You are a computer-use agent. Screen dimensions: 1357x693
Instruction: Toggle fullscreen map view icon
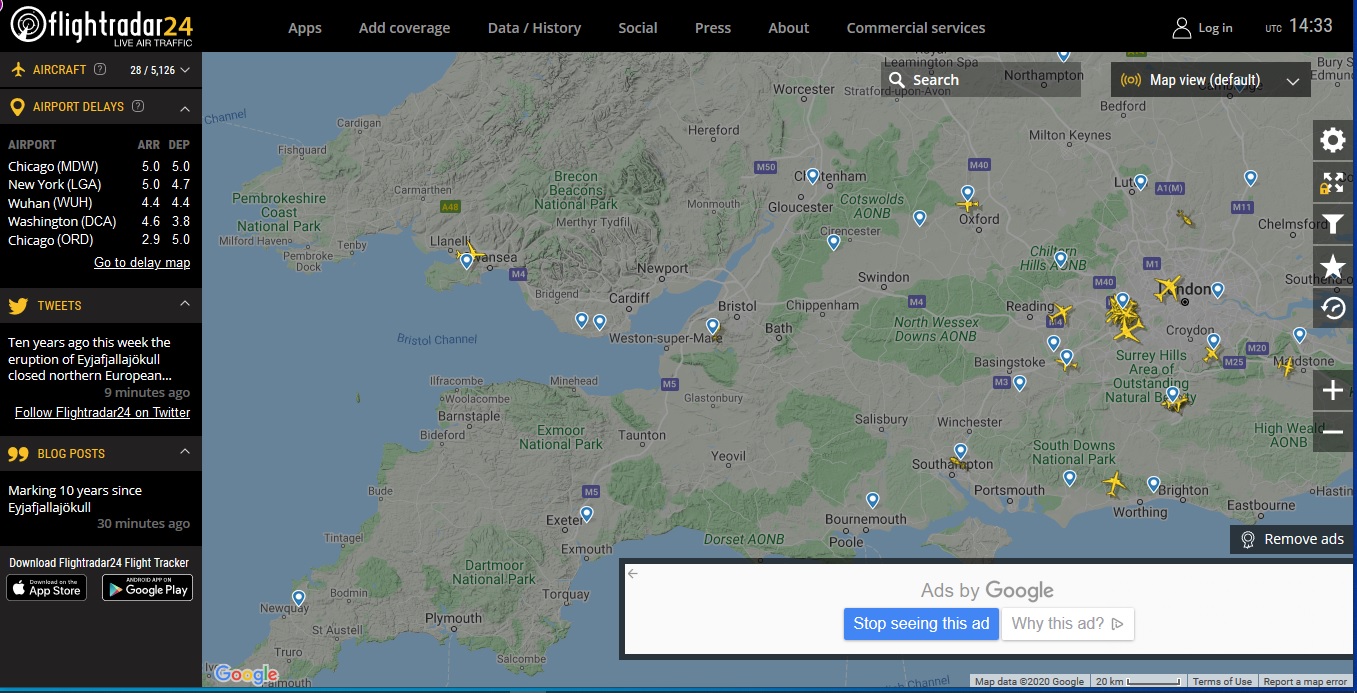coord(1332,182)
